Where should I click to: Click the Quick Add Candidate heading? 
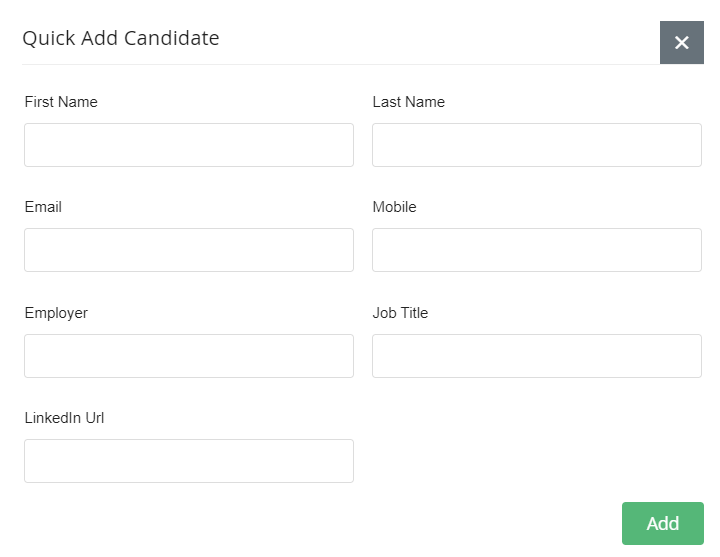(121, 38)
